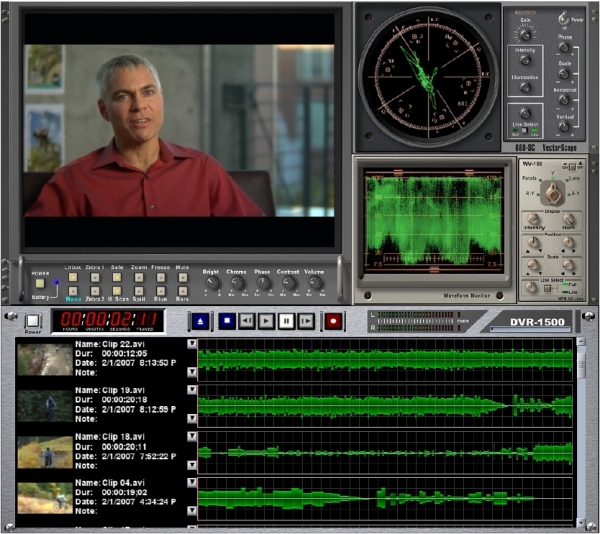Open the dropdown for Clip 19.avi

pos(192,389)
